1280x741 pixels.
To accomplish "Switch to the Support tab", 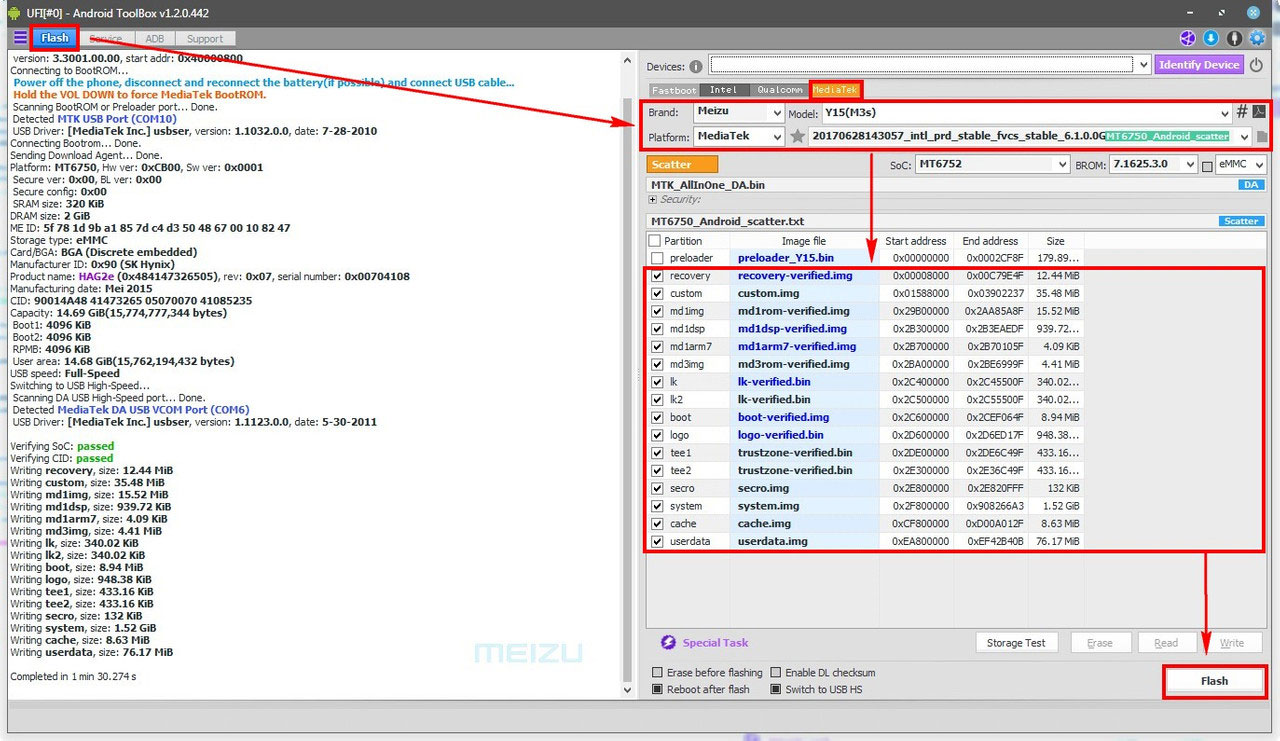I will coord(205,39).
